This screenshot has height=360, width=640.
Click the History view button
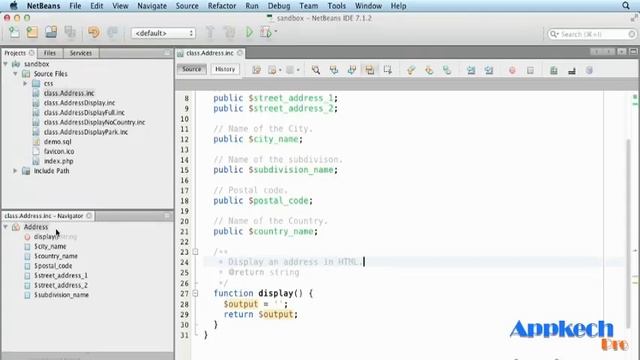[x=225, y=69]
